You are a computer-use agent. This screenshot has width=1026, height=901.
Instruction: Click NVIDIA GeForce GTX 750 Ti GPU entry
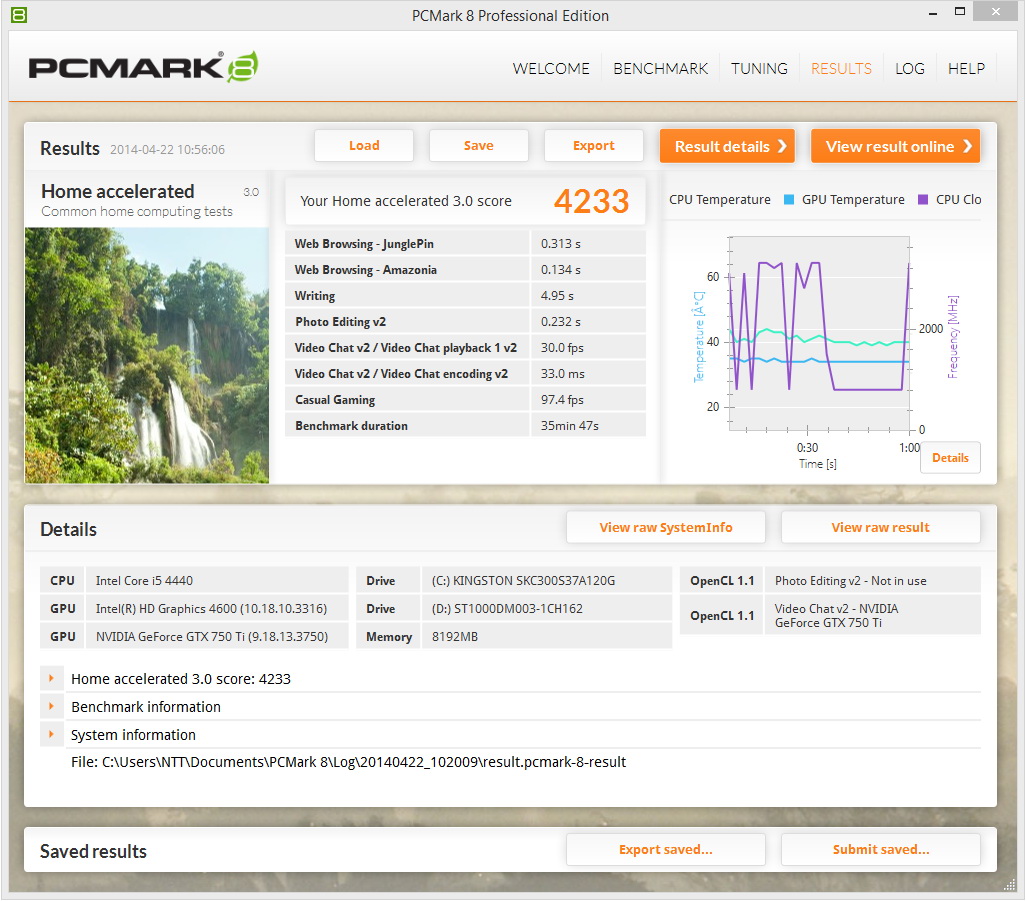pos(217,636)
